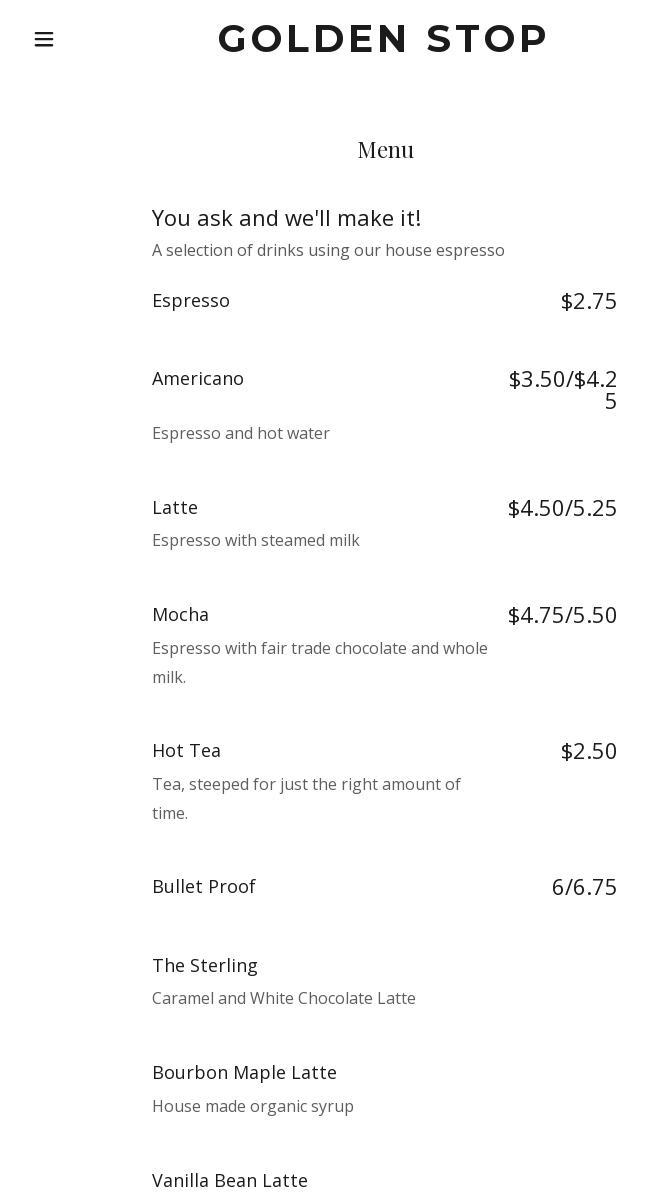This screenshot has height=1203, width=650.
Task: Select the Espresso menu item
Action: coord(191,301)
